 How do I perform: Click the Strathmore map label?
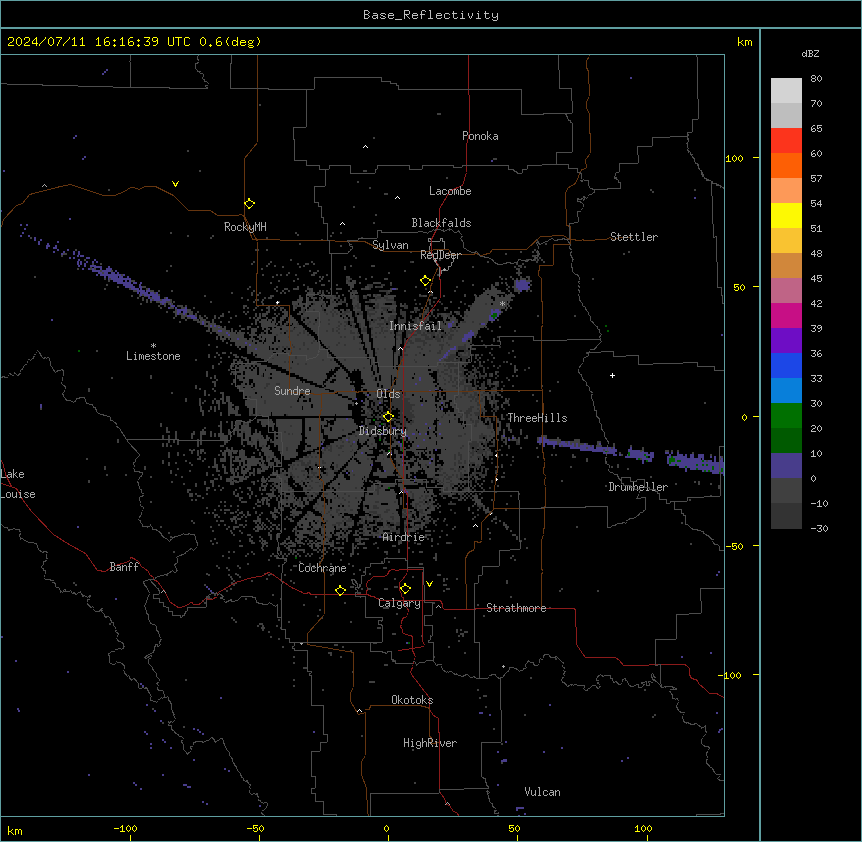pos(516,608)
